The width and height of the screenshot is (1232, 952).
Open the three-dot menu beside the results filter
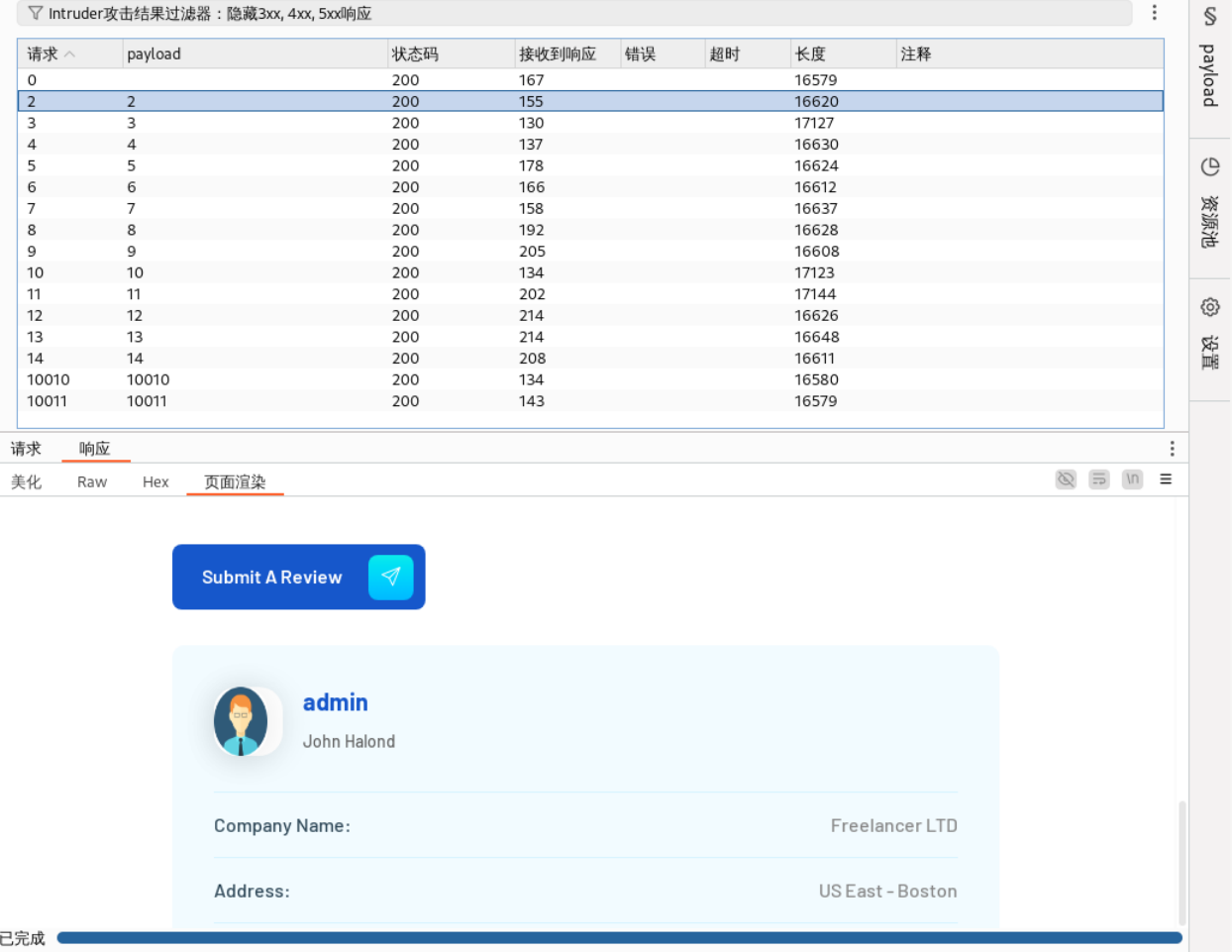click(x=1154, y=13)
